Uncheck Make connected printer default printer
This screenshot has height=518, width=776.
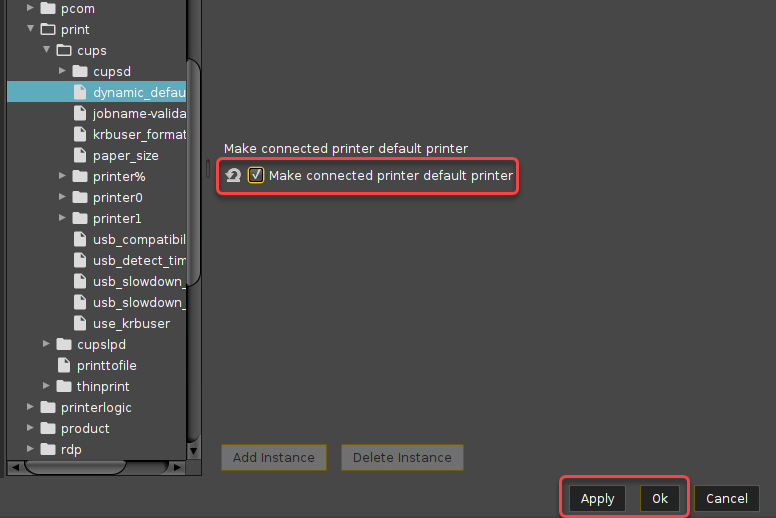coord(256,176)
